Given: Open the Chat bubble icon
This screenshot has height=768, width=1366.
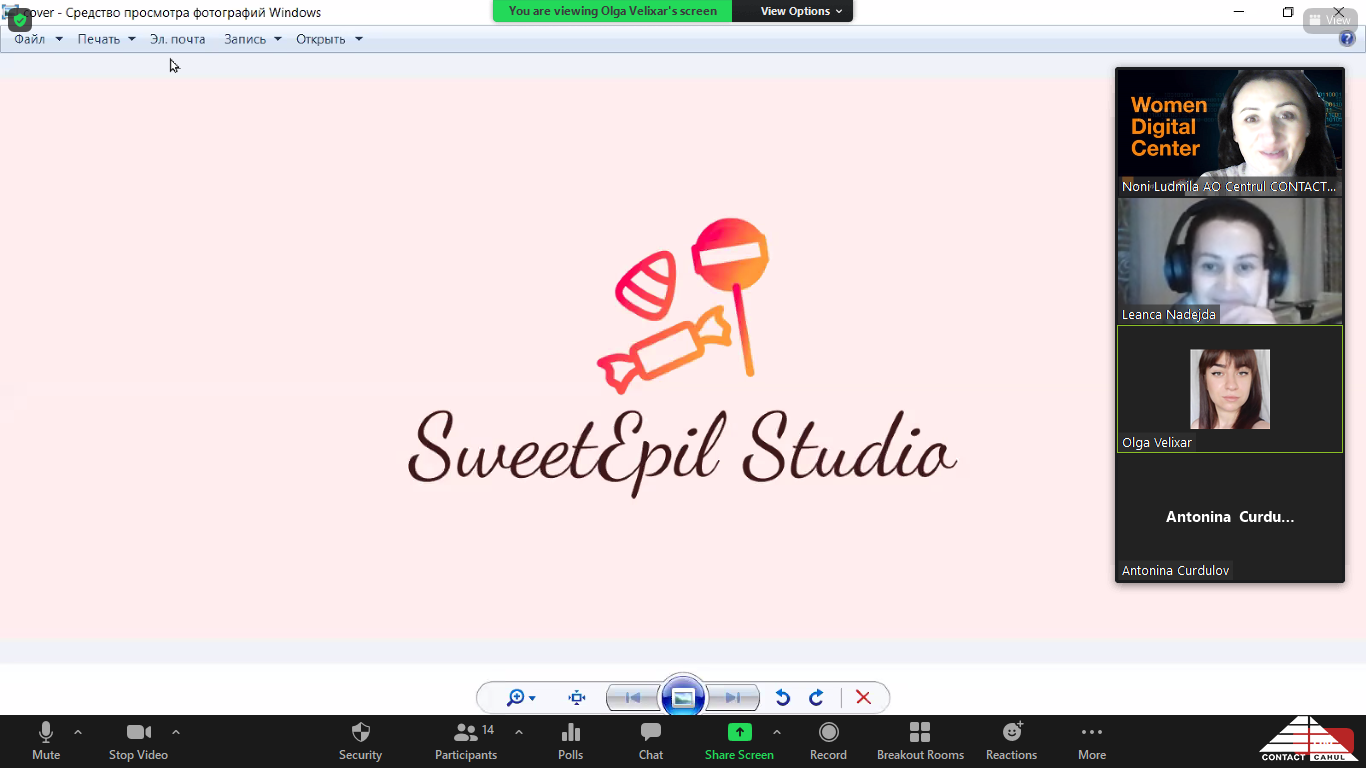Looking at the screenshot, I should click(x=651, y=733).
